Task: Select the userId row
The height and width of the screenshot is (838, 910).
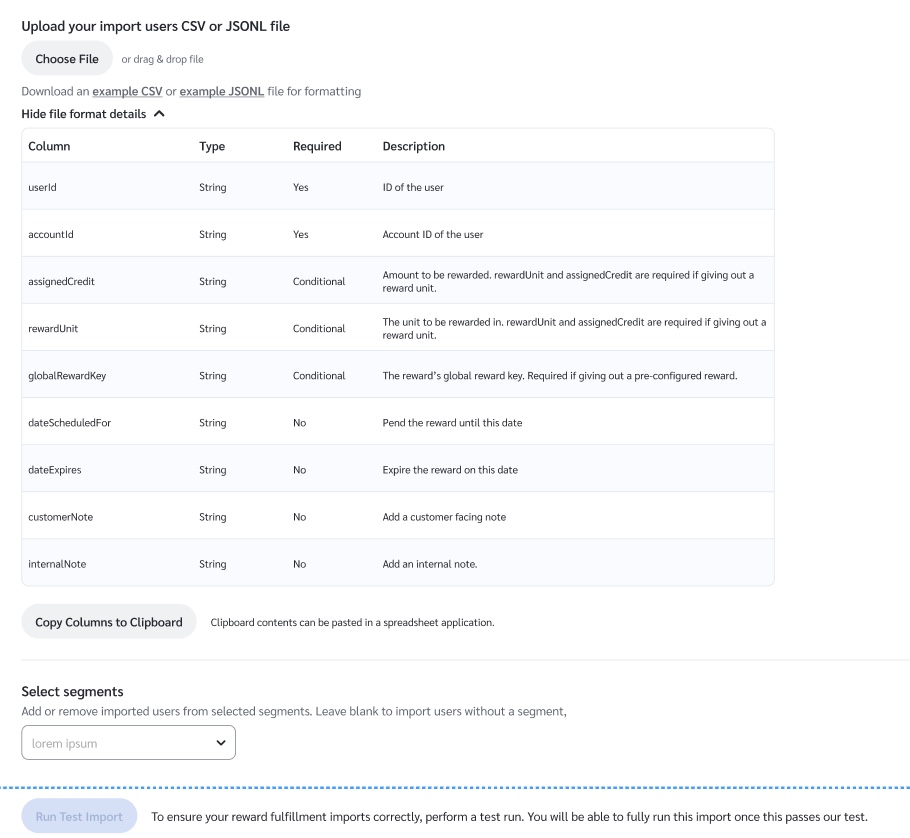Action: (x=42, y=187)
